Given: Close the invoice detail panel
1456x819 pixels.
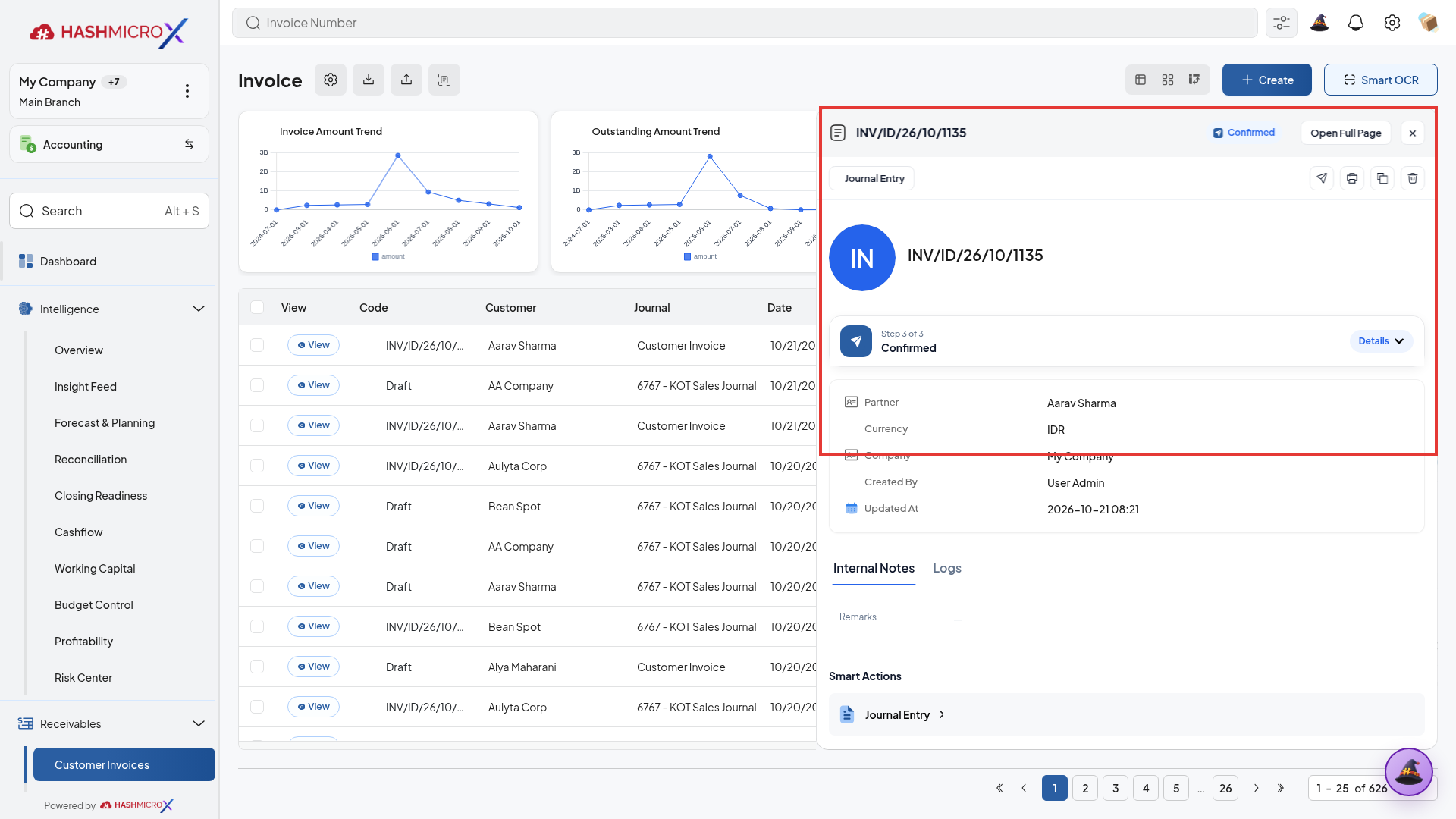Looking at the screenshot, I should (x=1413, y=133).
